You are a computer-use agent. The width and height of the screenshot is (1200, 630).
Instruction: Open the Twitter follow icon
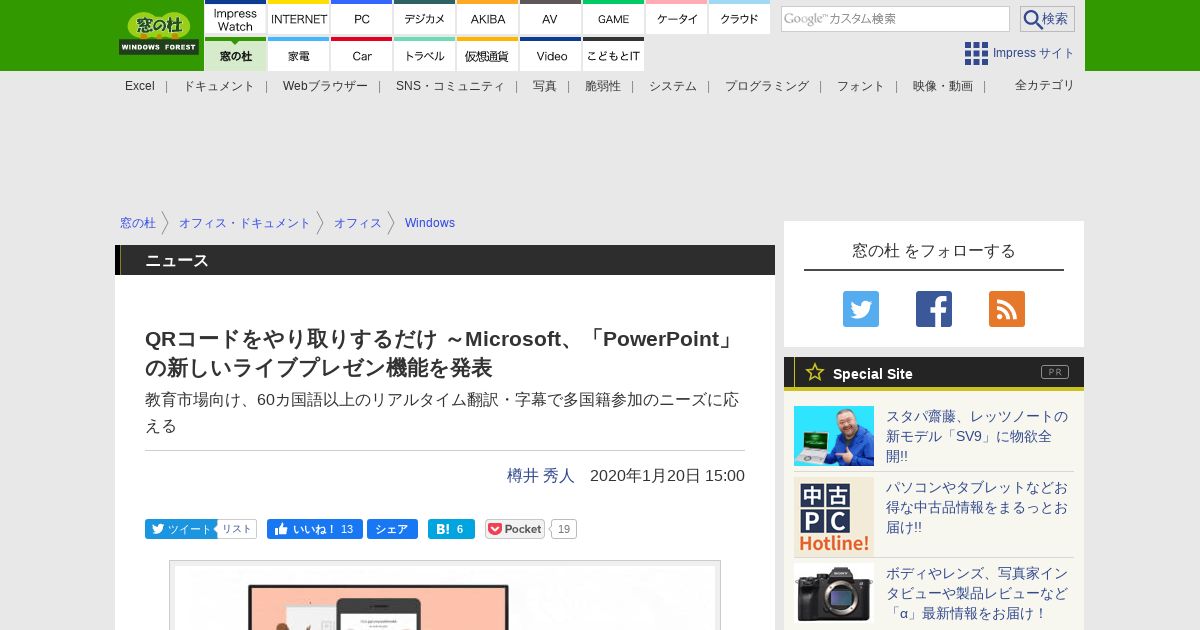click(861, 309)
